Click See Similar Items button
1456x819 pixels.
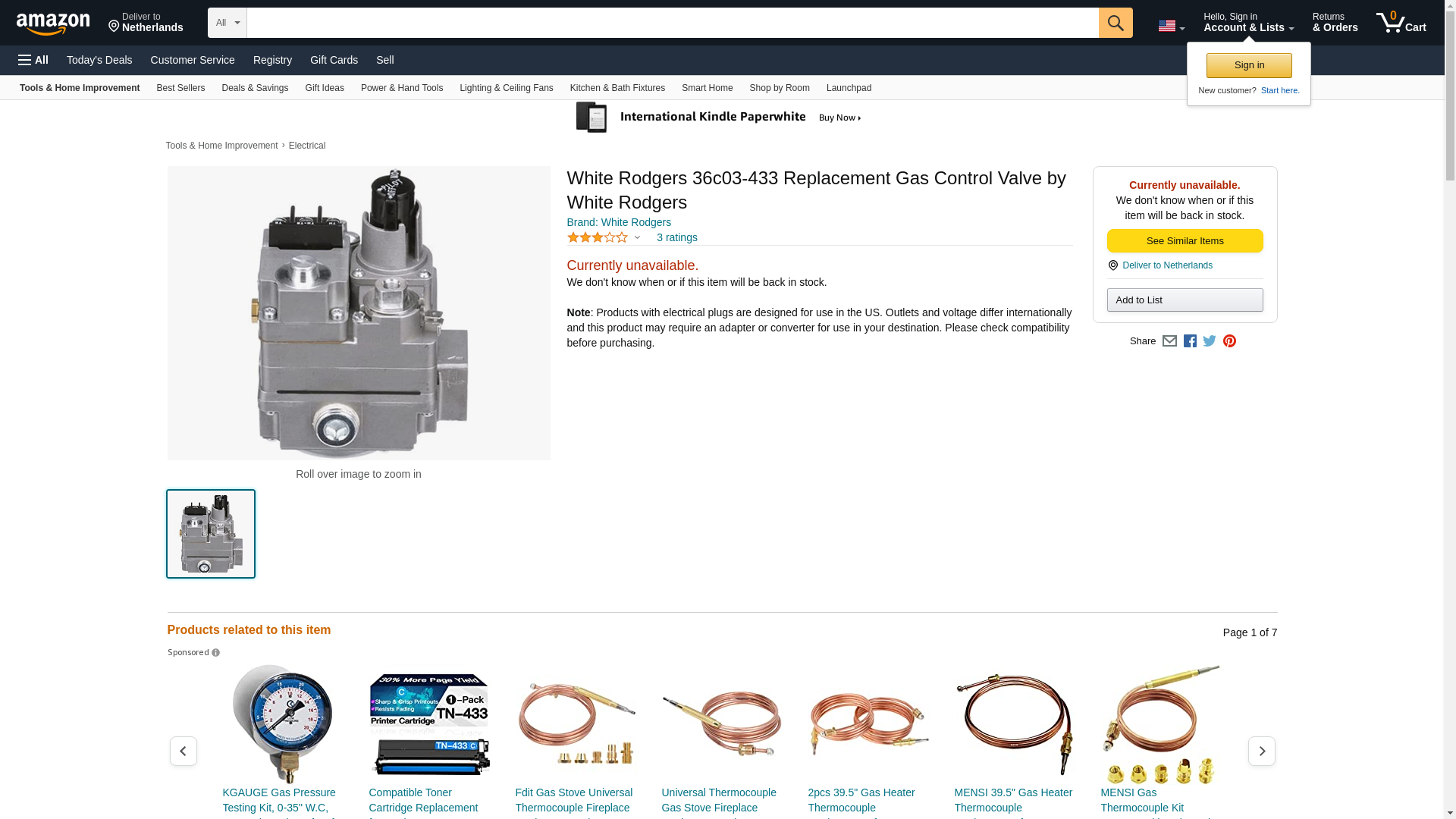(1184, 241)
